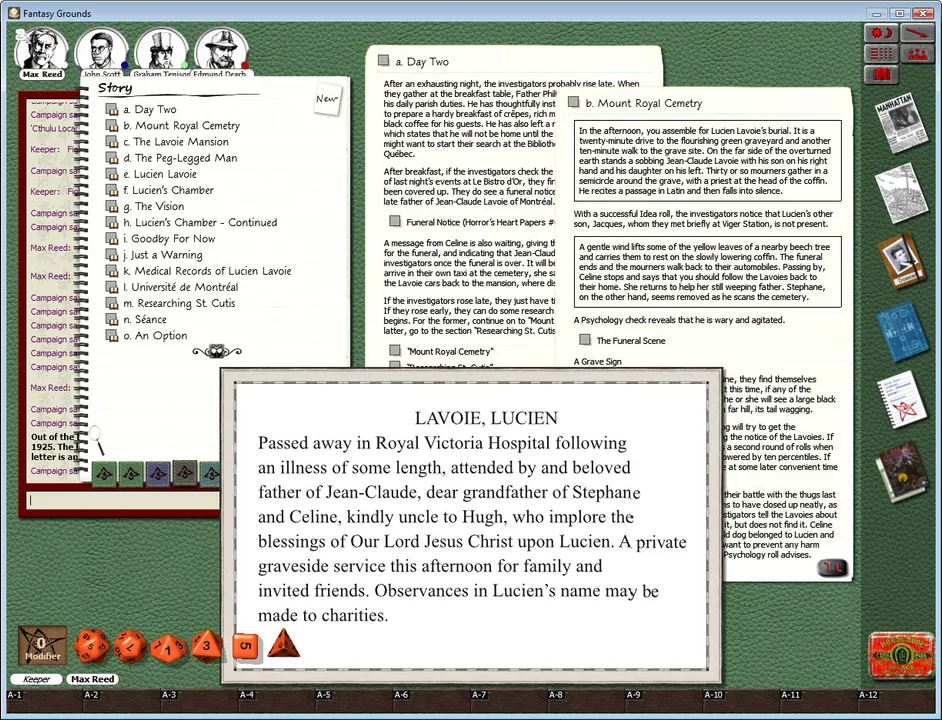Click the red grid list button
Viewport: 942px width, 720px height.
pos(881,54)
